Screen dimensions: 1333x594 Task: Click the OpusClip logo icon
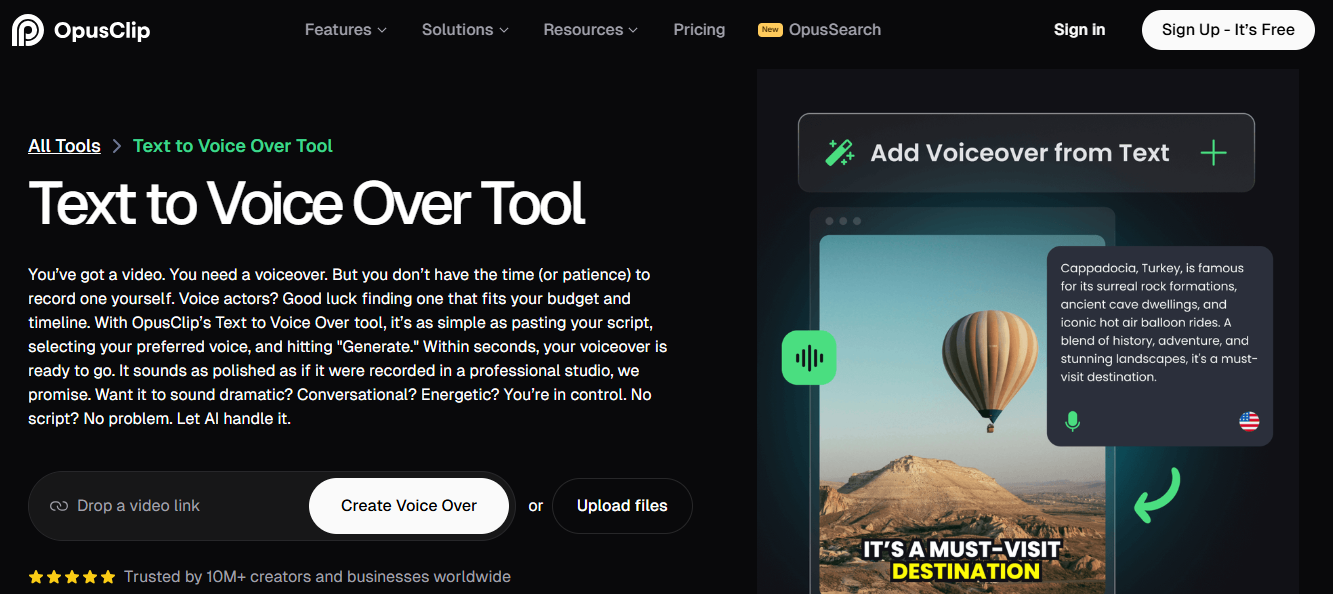[27, 30]
